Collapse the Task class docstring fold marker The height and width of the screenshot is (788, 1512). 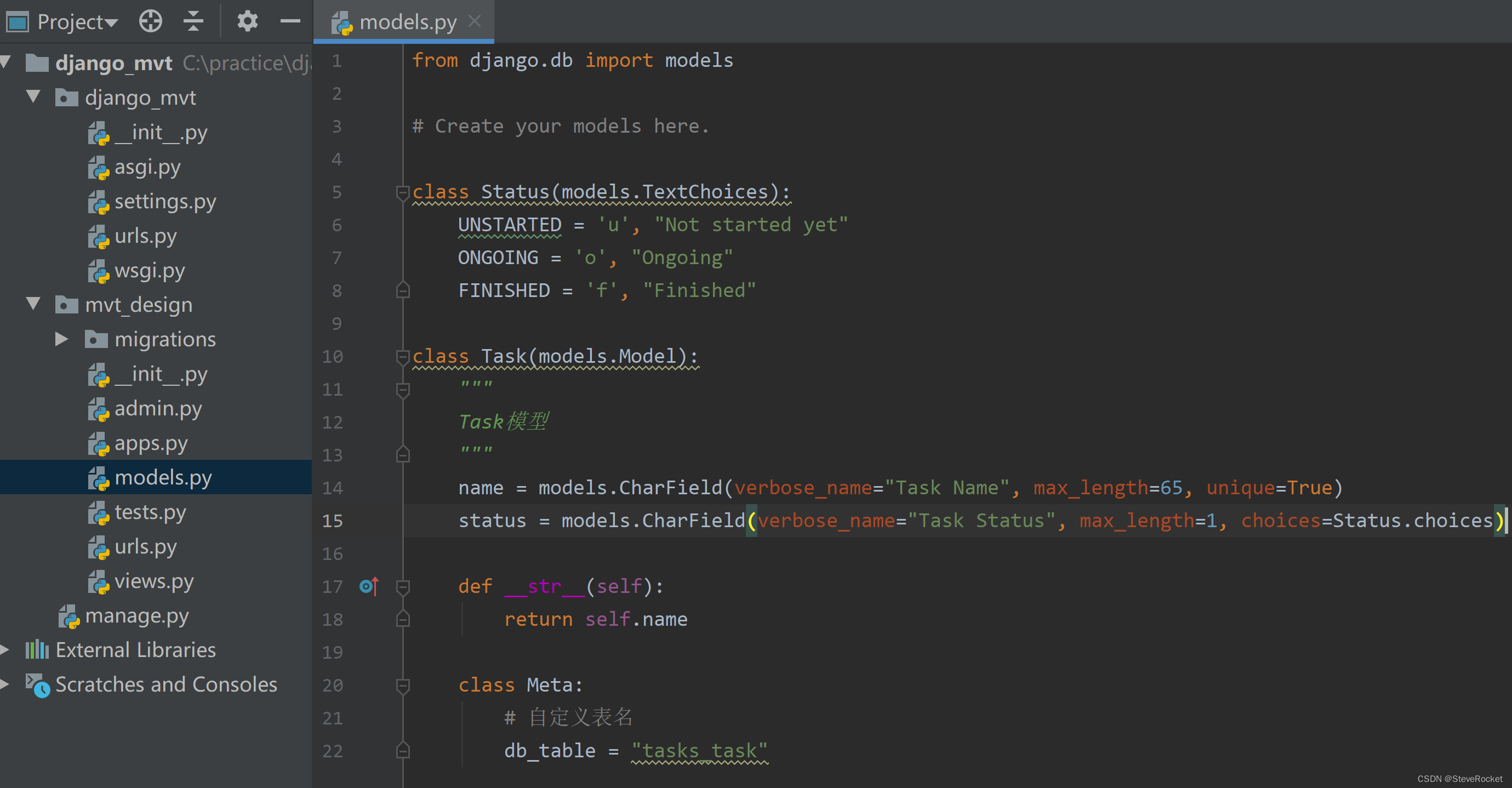[x=402, y=389]
